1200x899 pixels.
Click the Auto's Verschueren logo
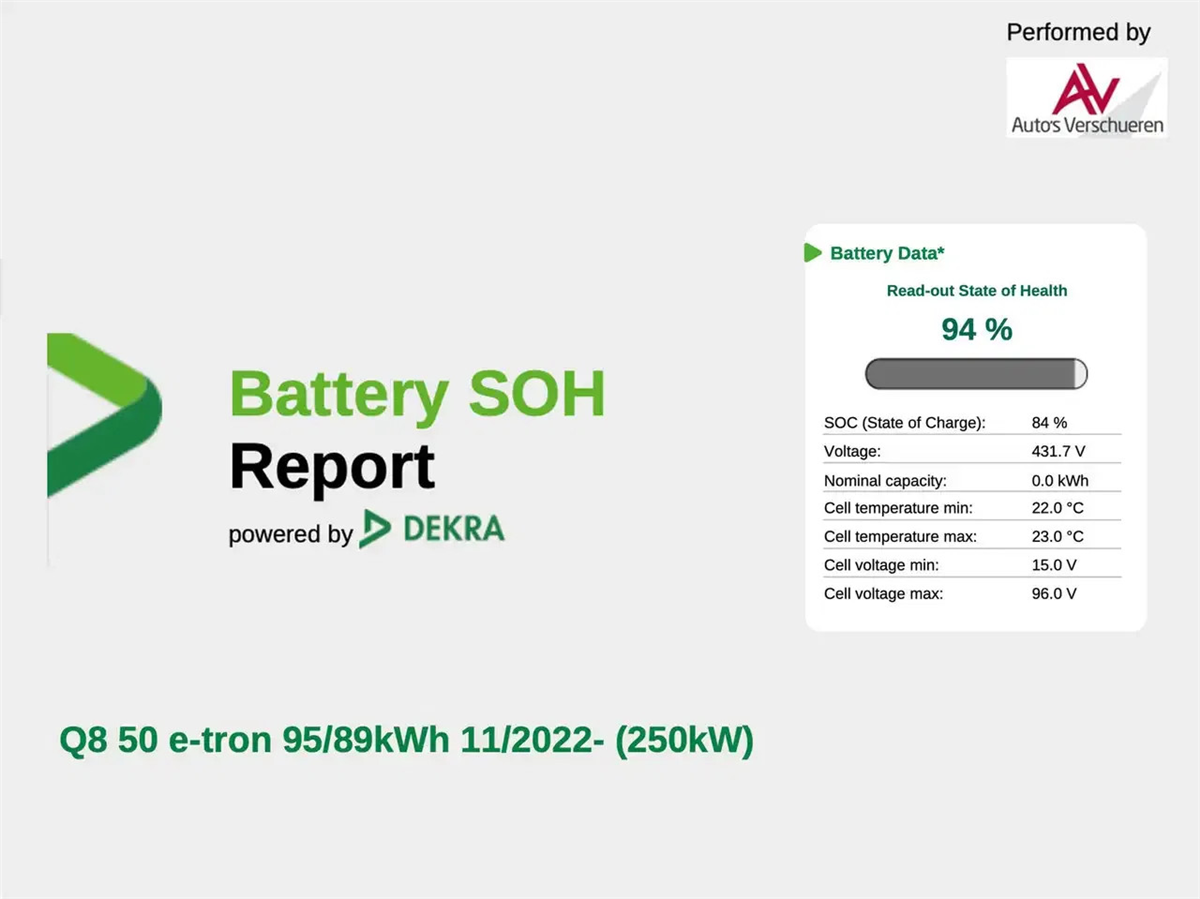tap(1086, 98)
